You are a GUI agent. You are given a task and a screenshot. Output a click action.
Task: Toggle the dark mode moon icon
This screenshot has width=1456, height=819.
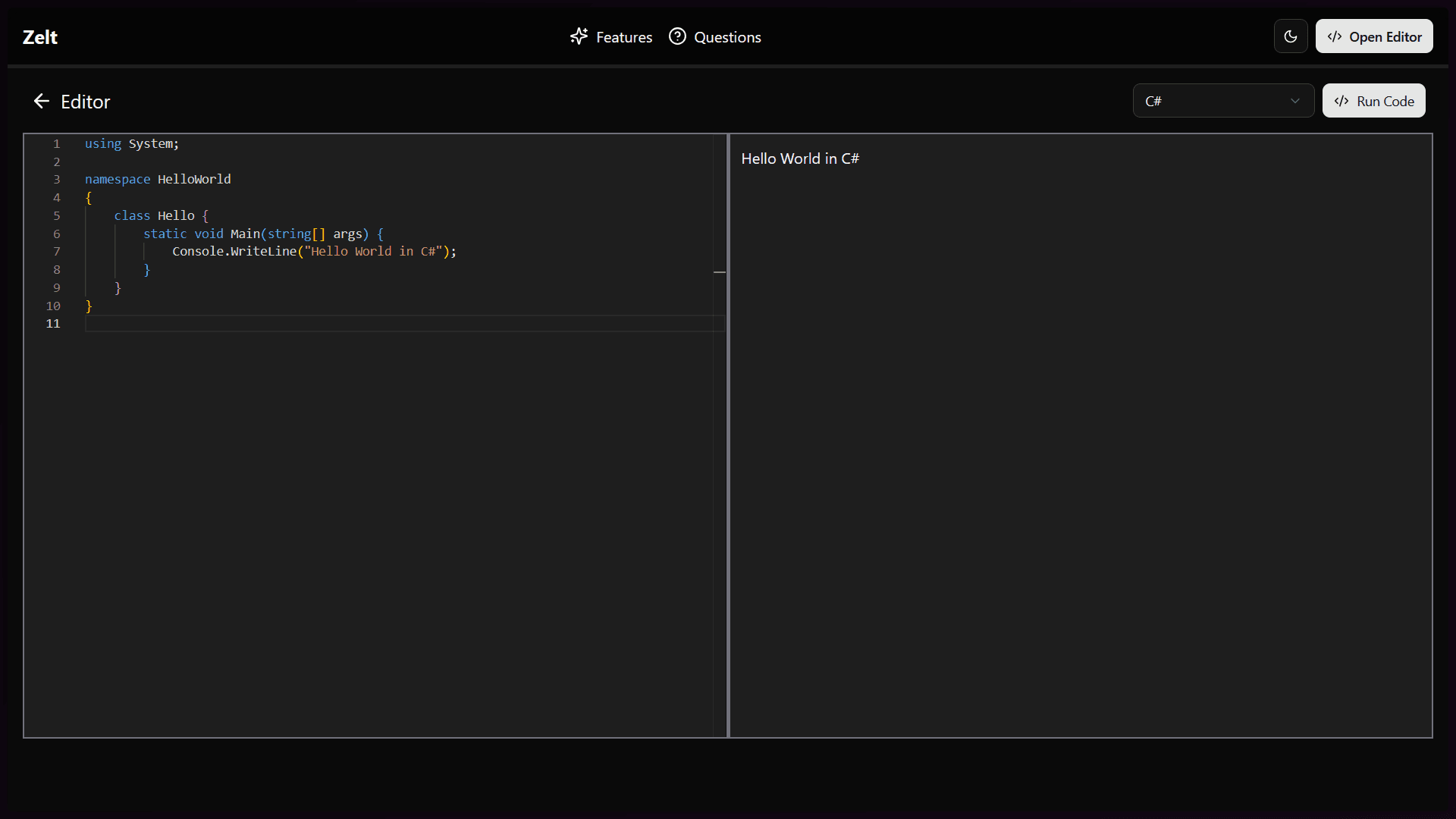[x=1291, y=36]
